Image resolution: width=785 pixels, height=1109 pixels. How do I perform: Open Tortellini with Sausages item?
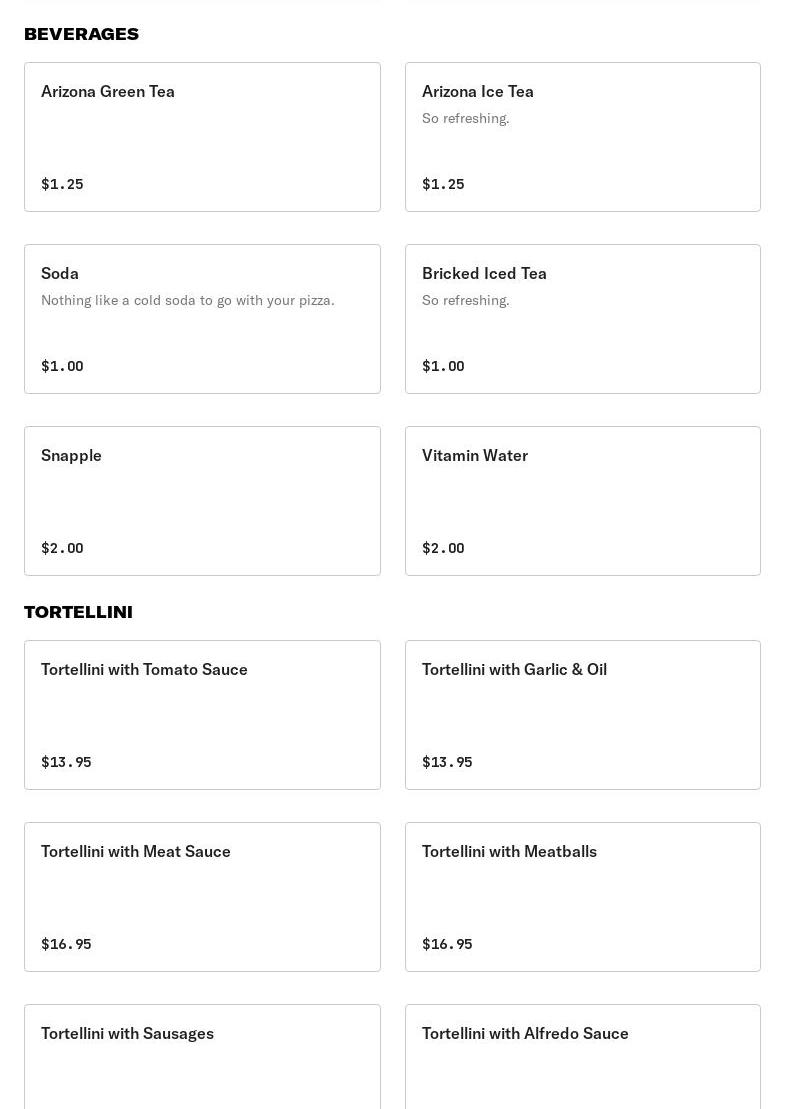202,1060
